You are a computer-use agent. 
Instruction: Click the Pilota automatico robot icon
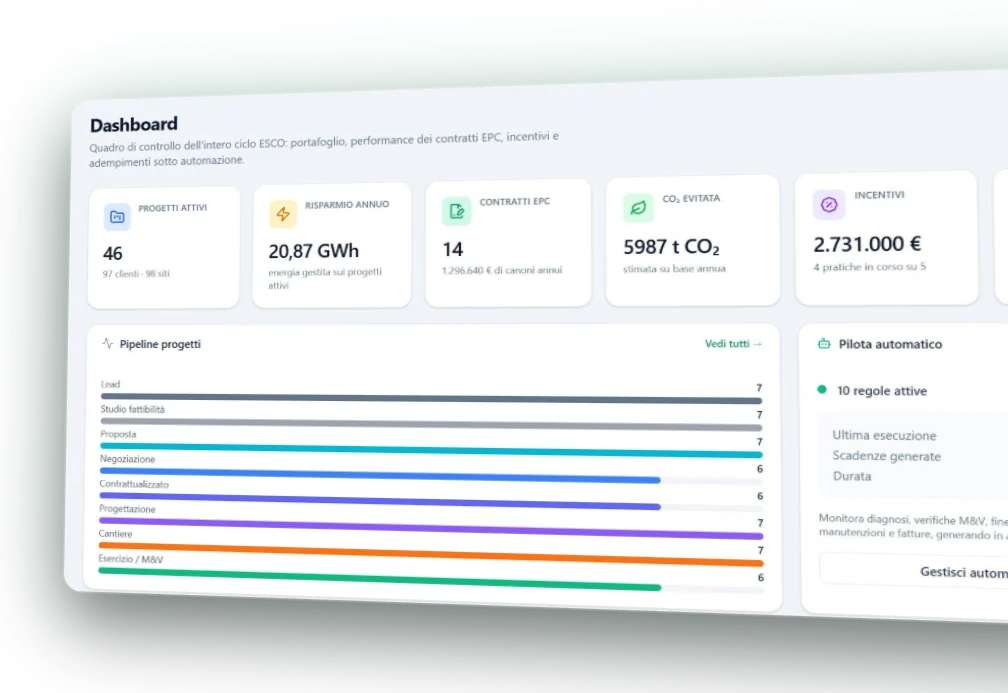824,344
